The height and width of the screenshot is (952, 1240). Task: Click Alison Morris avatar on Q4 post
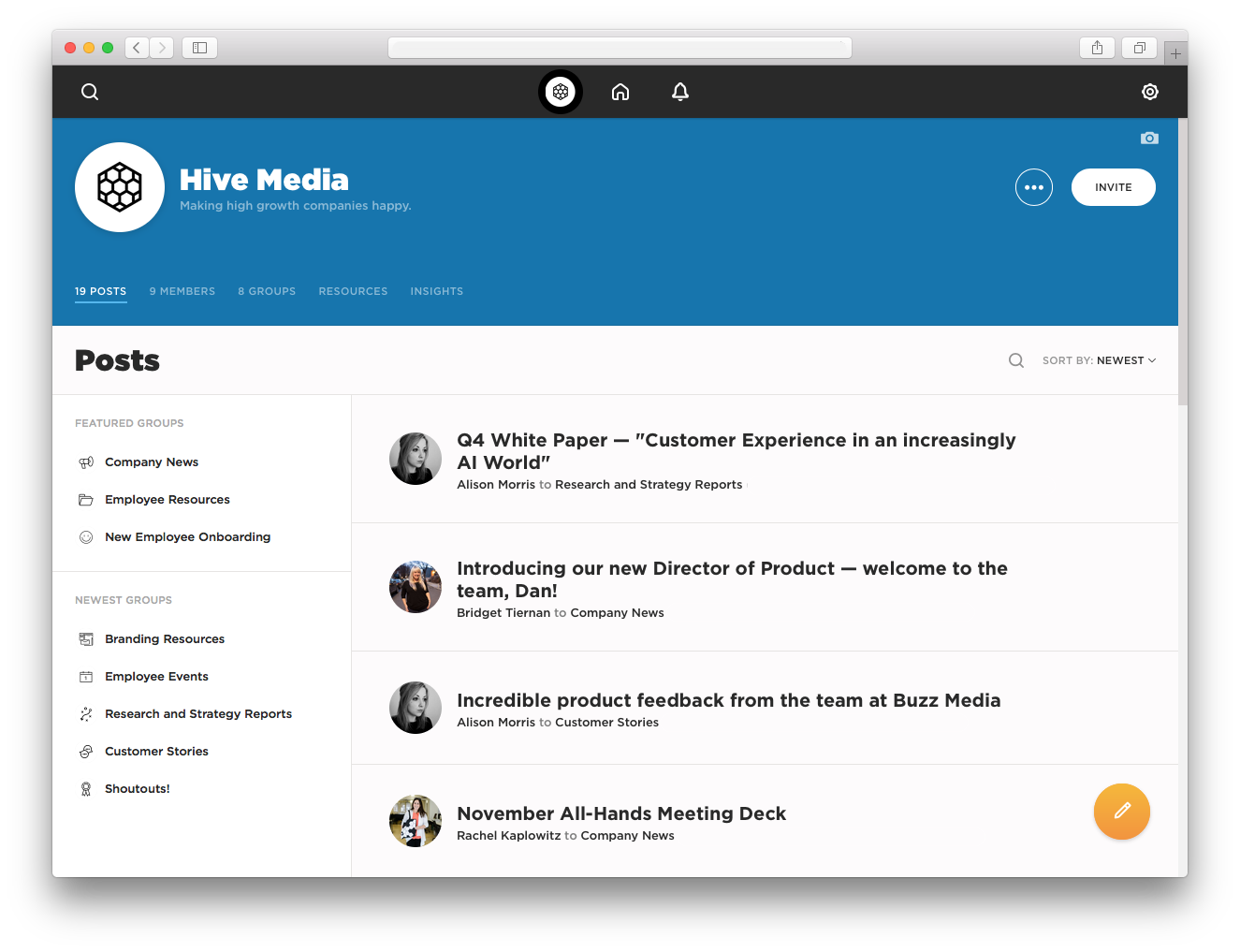click(416, 459)
